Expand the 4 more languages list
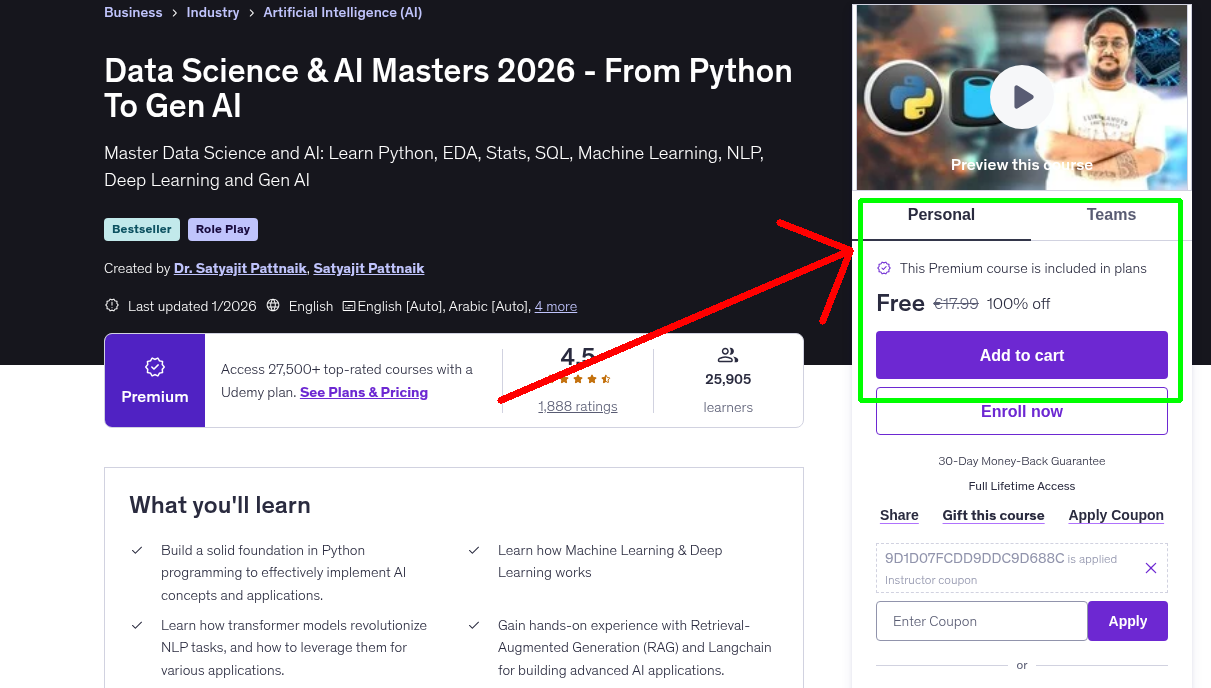The height and width of the screenshot is (688, 1211). click(x=555, y=306)
